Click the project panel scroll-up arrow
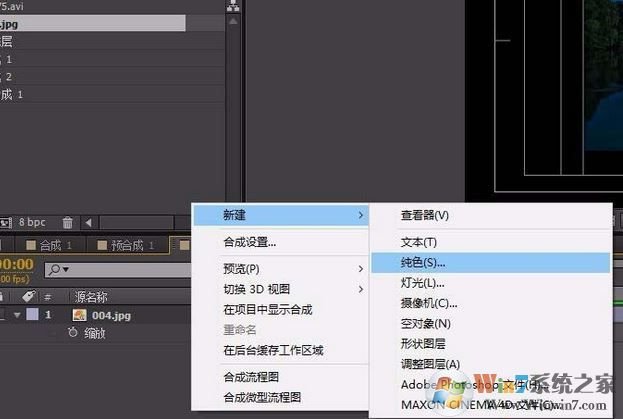The height and width of the screenshot is (419, 623). [x=233, y=21]
